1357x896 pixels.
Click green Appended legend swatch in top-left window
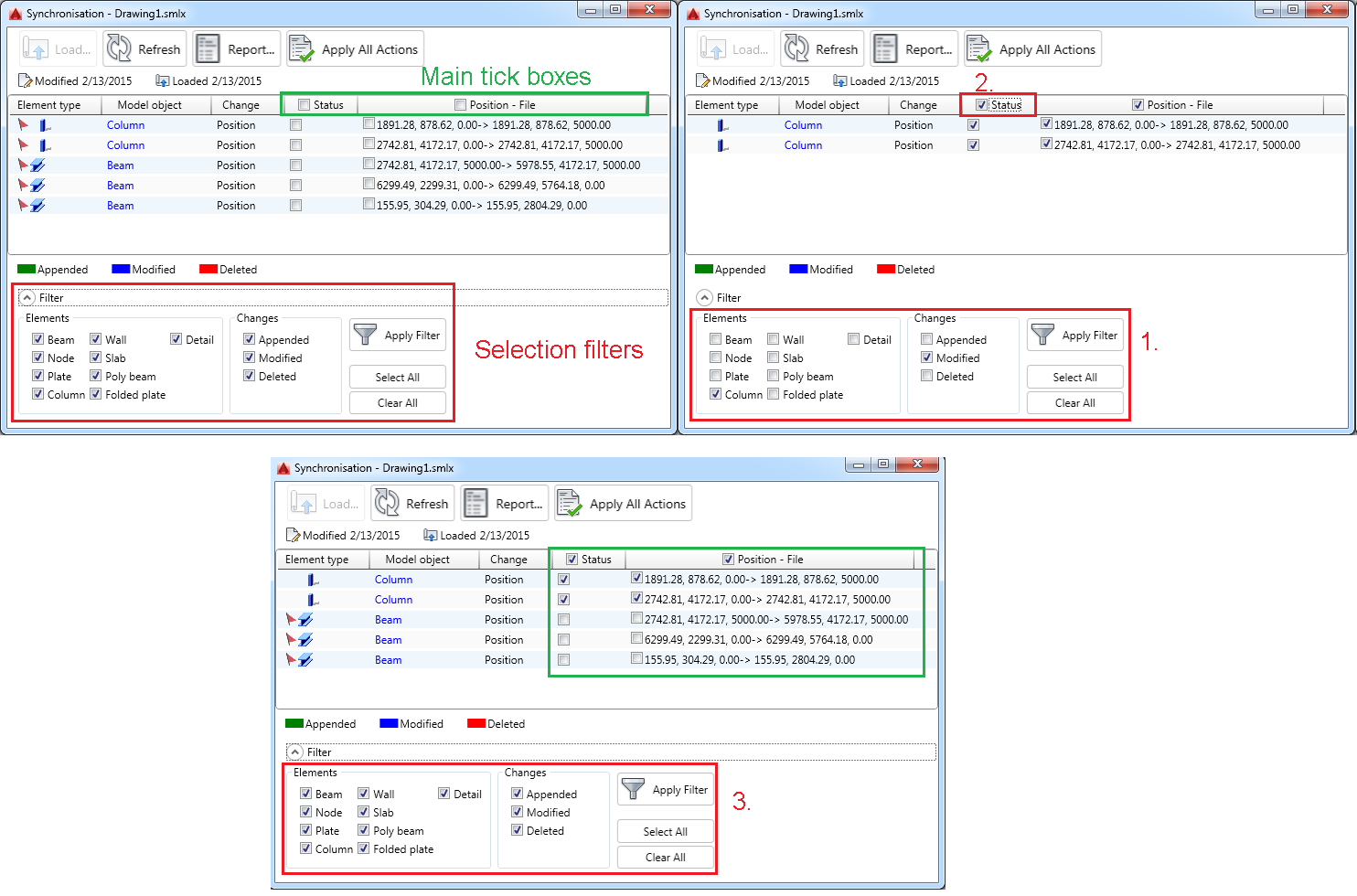click(x=27, y=270)
